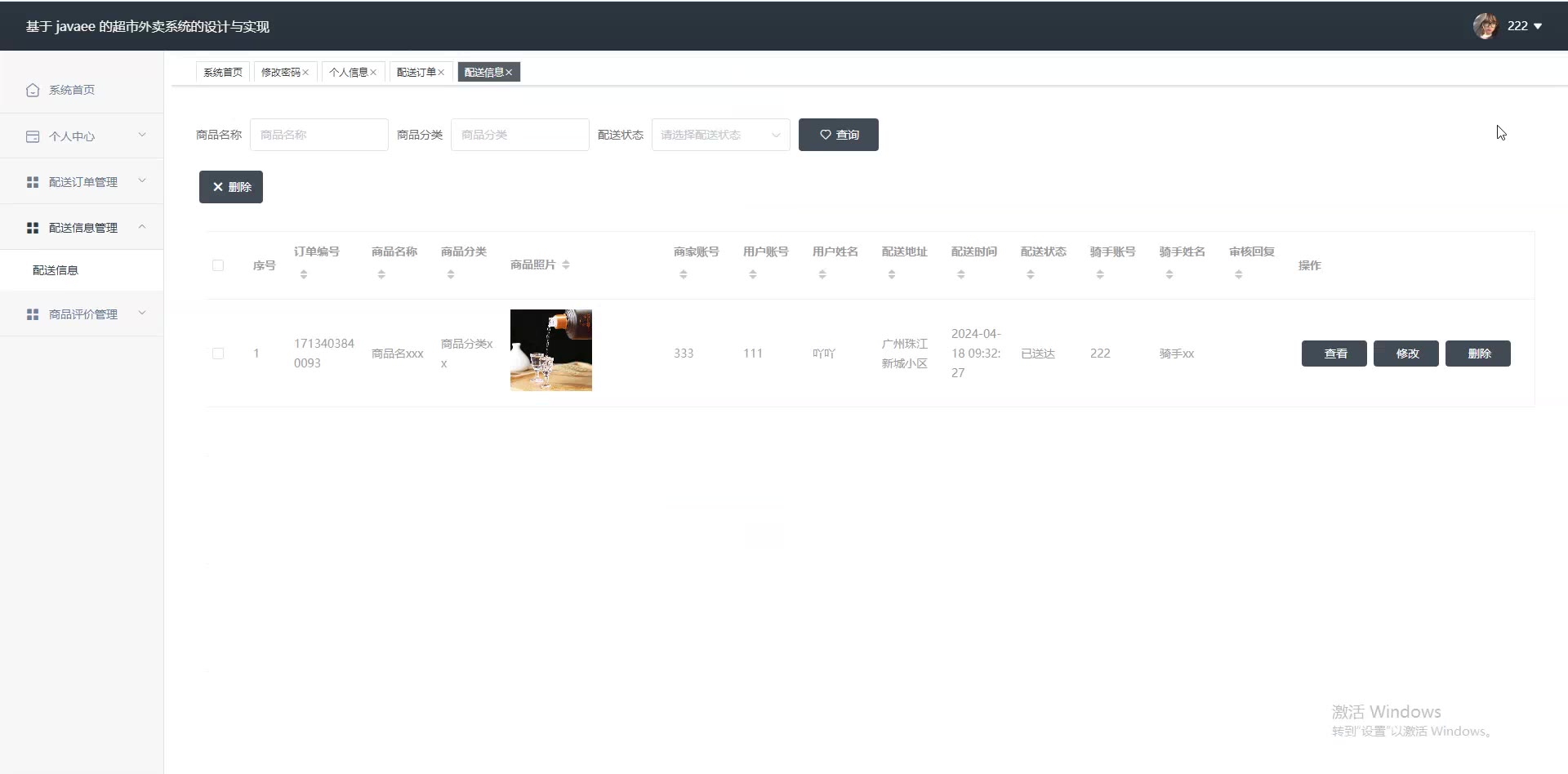This screenshot has width=1568, height=774.
Task: Expand the 商品评价管理 sidebar menu
Action: [82, 314]
